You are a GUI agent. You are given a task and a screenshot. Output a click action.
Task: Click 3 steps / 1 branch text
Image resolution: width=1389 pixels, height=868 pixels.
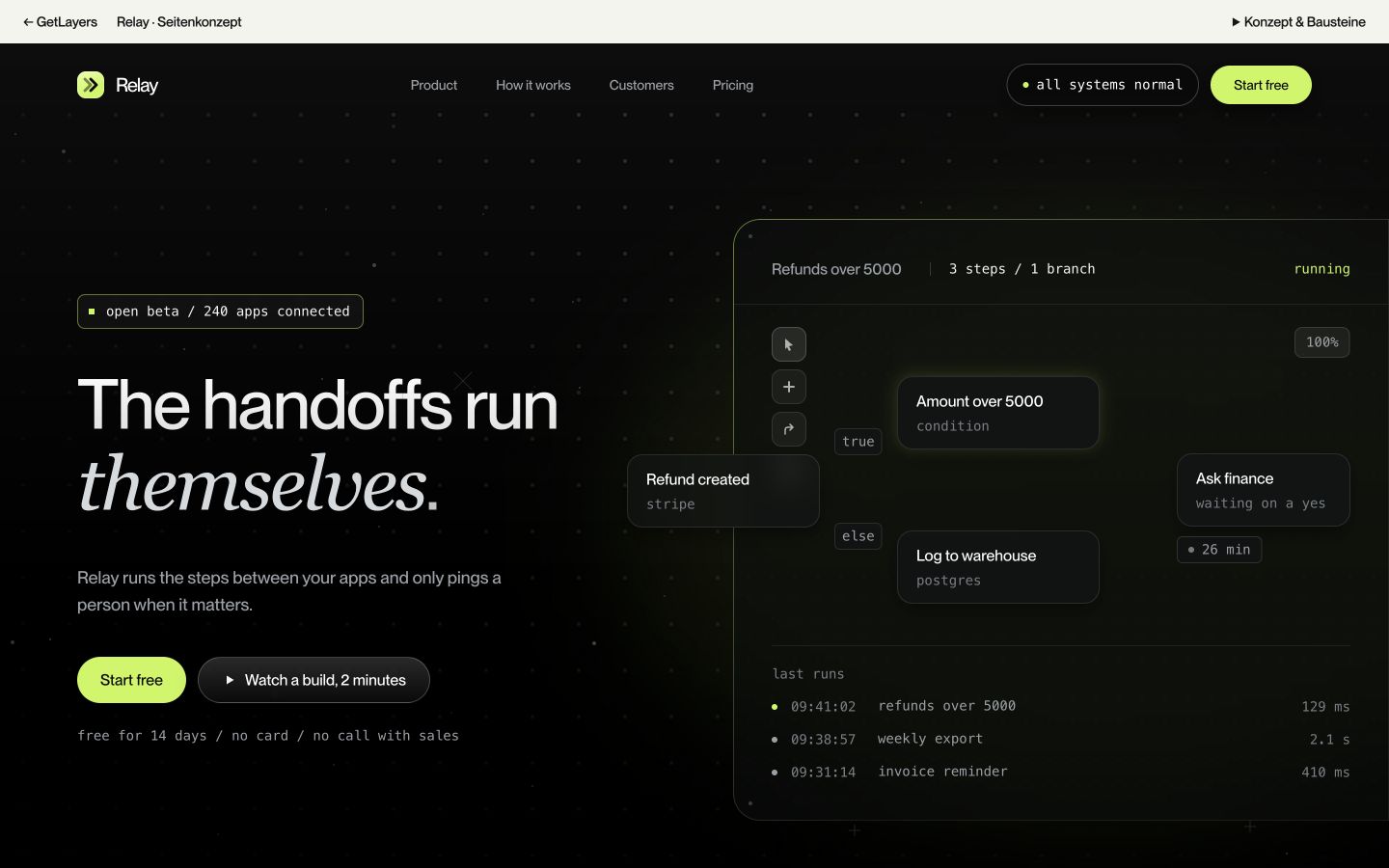tap(1021, 269)
